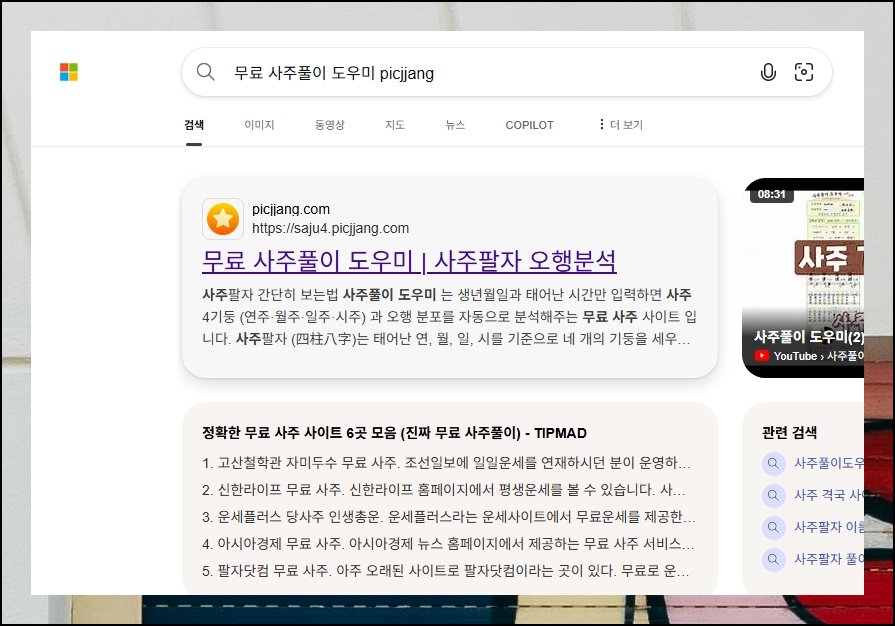Click search icon beside 사주팔자 풀이 suggestion
This screenshot has height=626, width=895.
(x=773, y=559)
